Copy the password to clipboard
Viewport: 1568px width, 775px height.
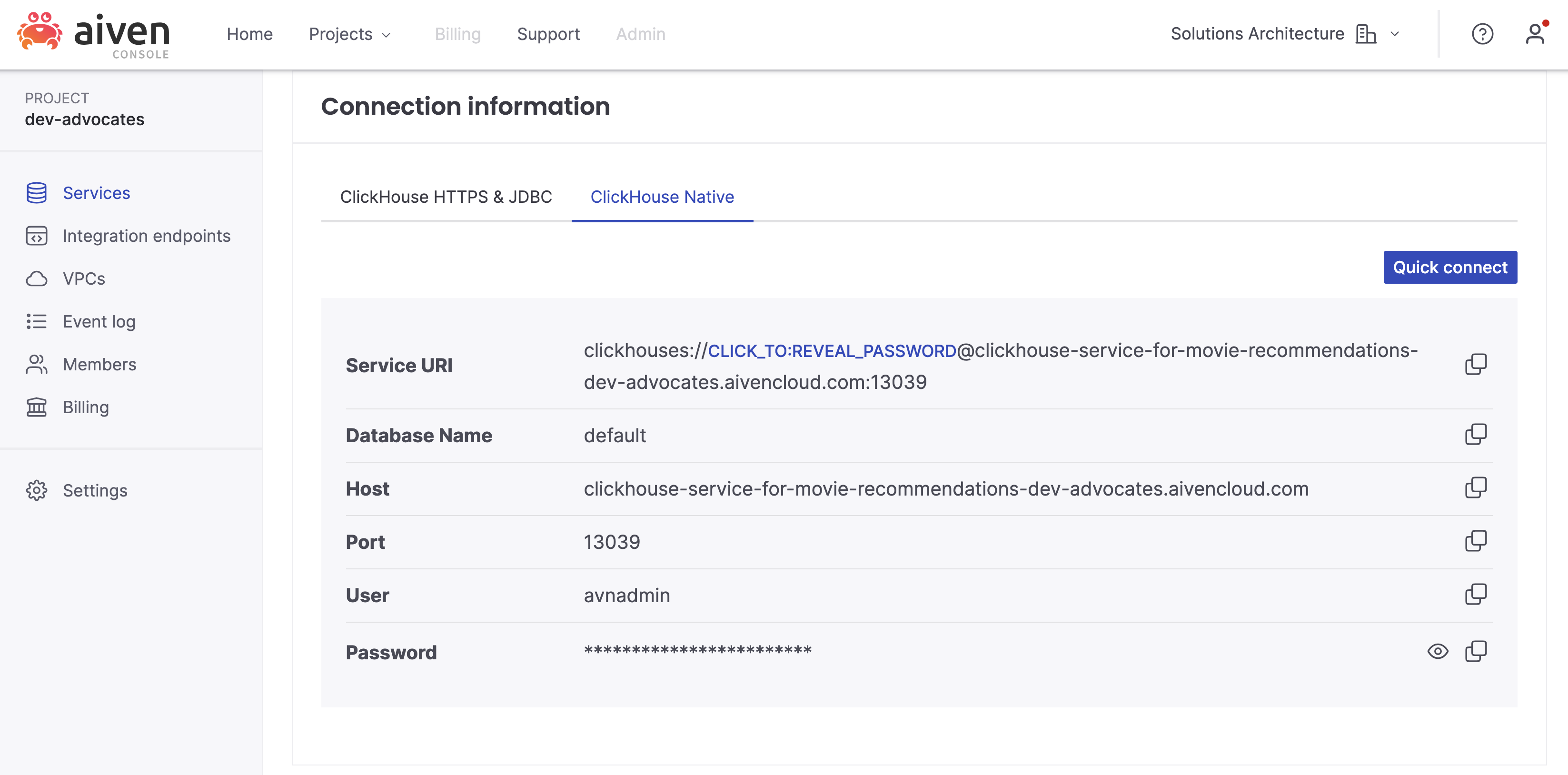tap(1476, 650)
